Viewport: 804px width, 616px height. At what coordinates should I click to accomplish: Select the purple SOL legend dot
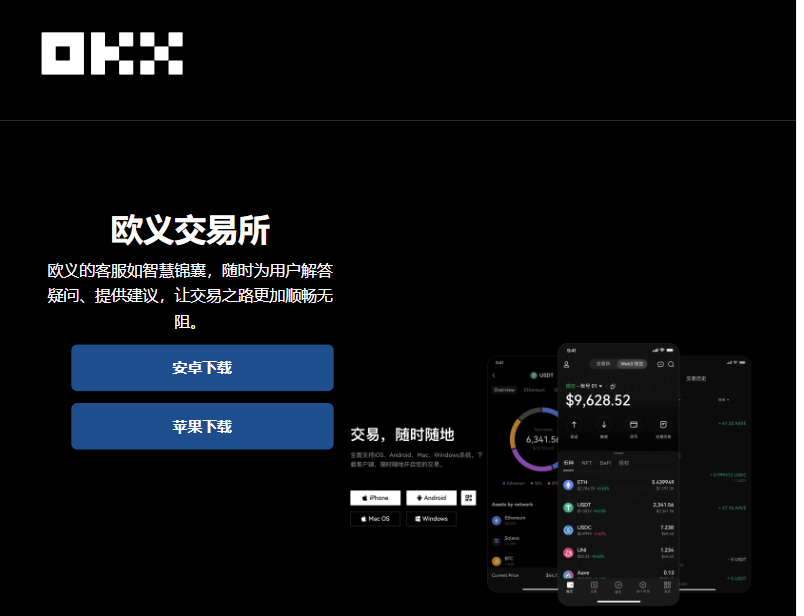pyautogui.click(x=531, y=482)
